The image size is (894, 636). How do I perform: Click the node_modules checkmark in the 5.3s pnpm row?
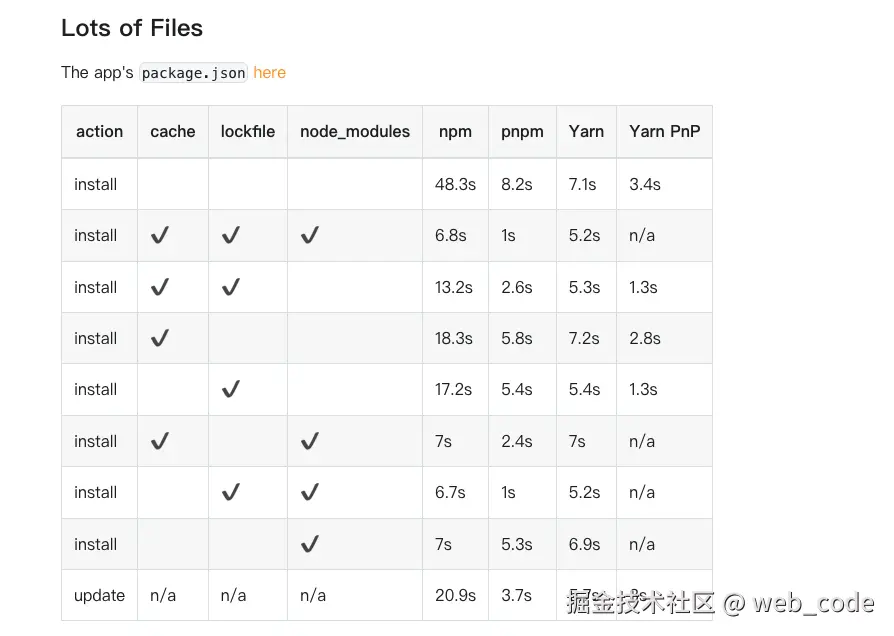point(310,544)
